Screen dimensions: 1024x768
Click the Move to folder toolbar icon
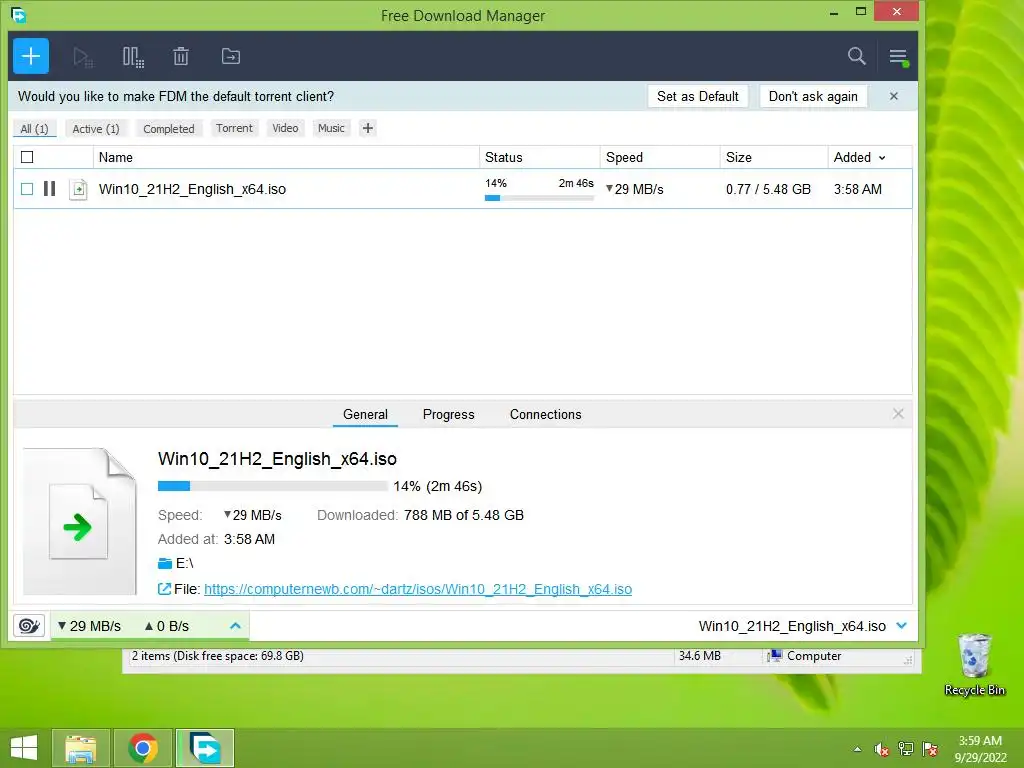coord(231,56)
